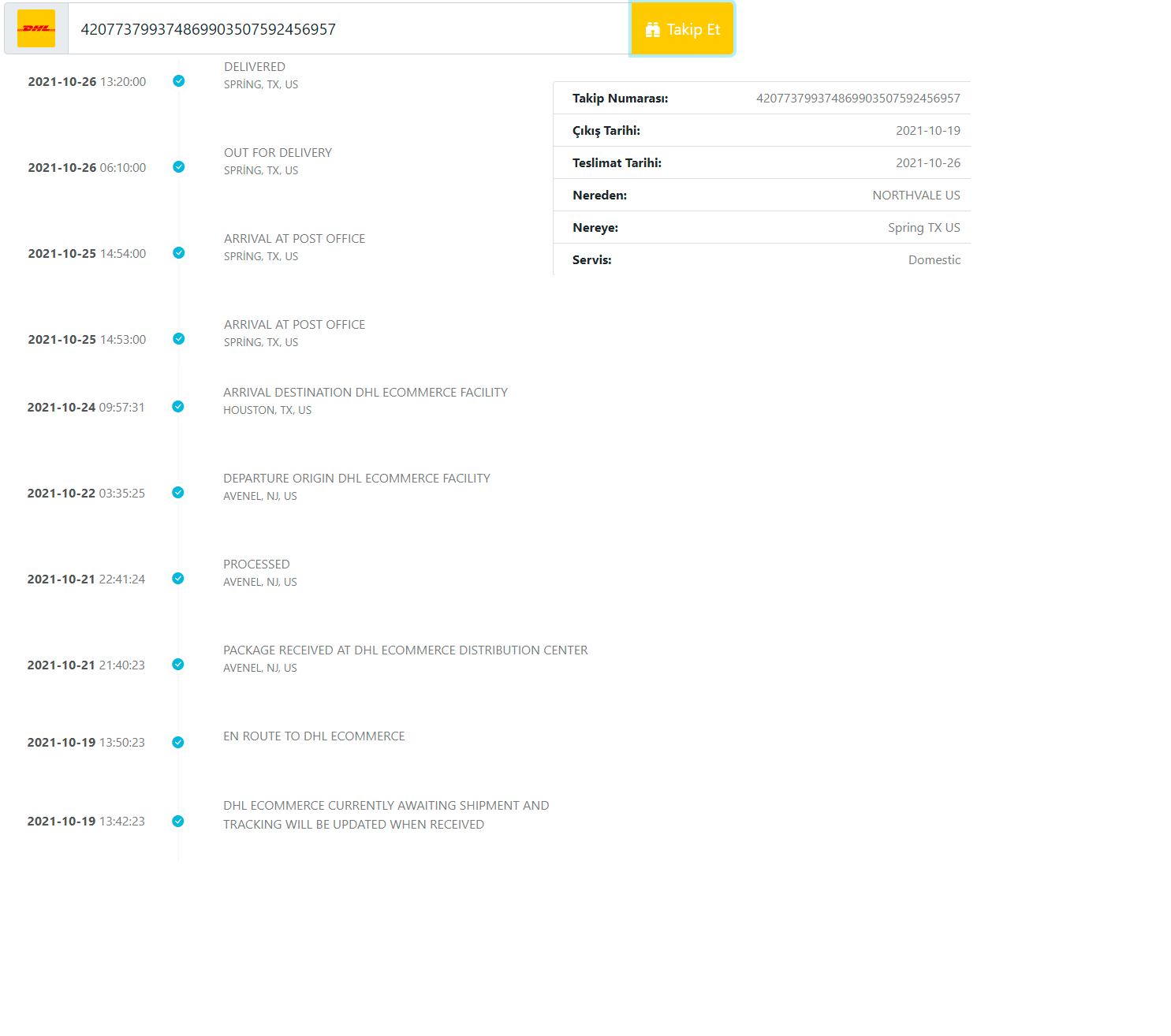Viewport: 1171px width, 1036px height.
Task: Click the check icon beside OUT FOR DELIVERY
Action: point(179,166)
